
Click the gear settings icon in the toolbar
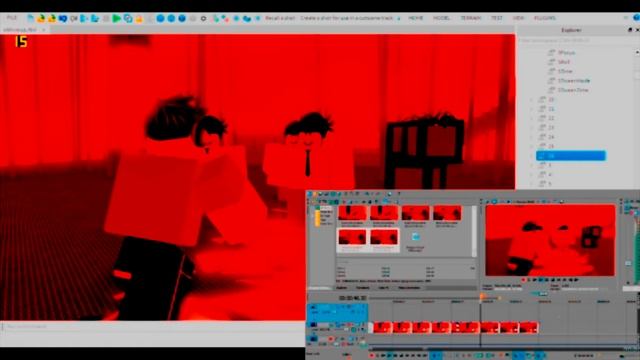point(203,18)
